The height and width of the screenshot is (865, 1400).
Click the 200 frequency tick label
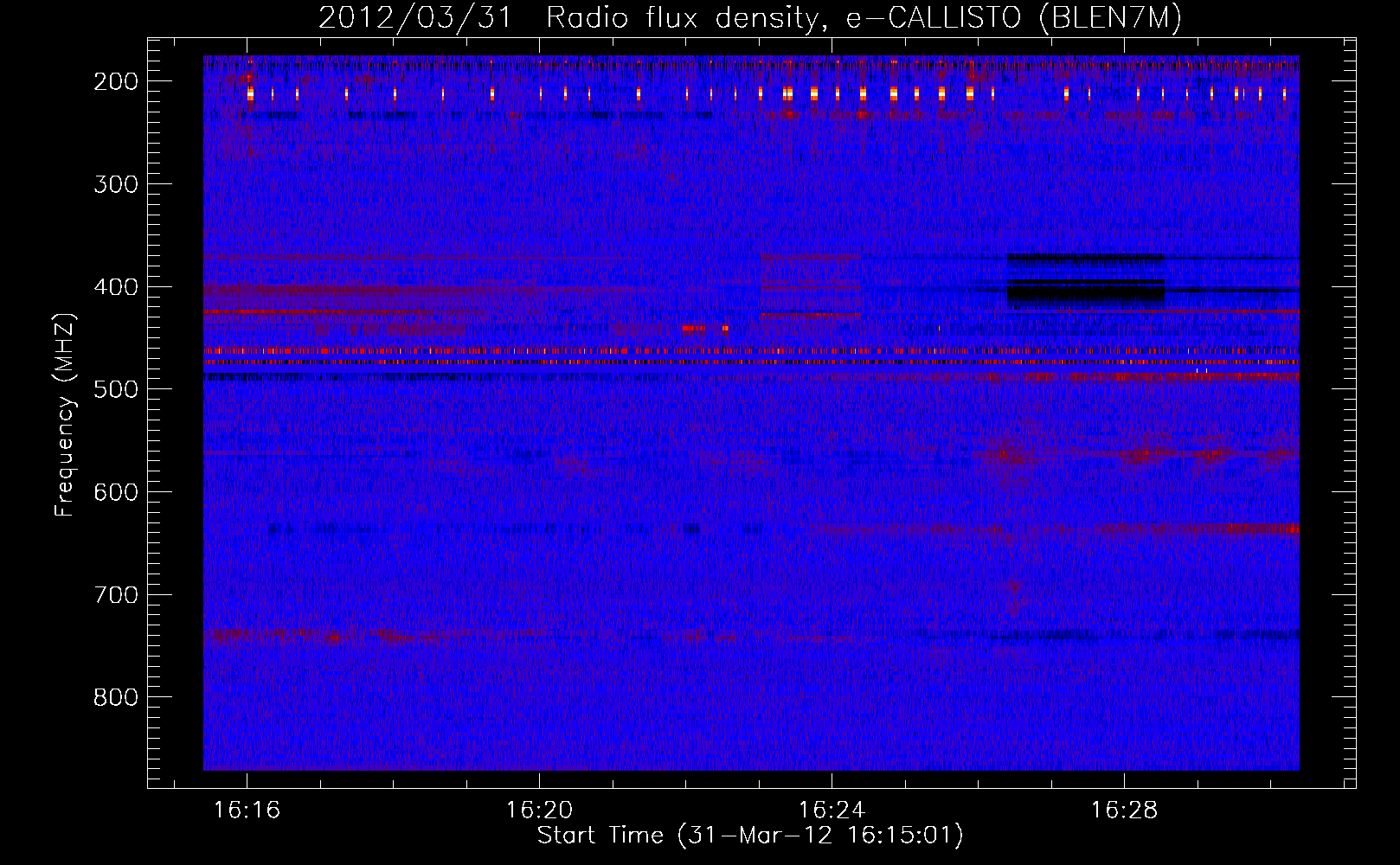pos(115,81)
